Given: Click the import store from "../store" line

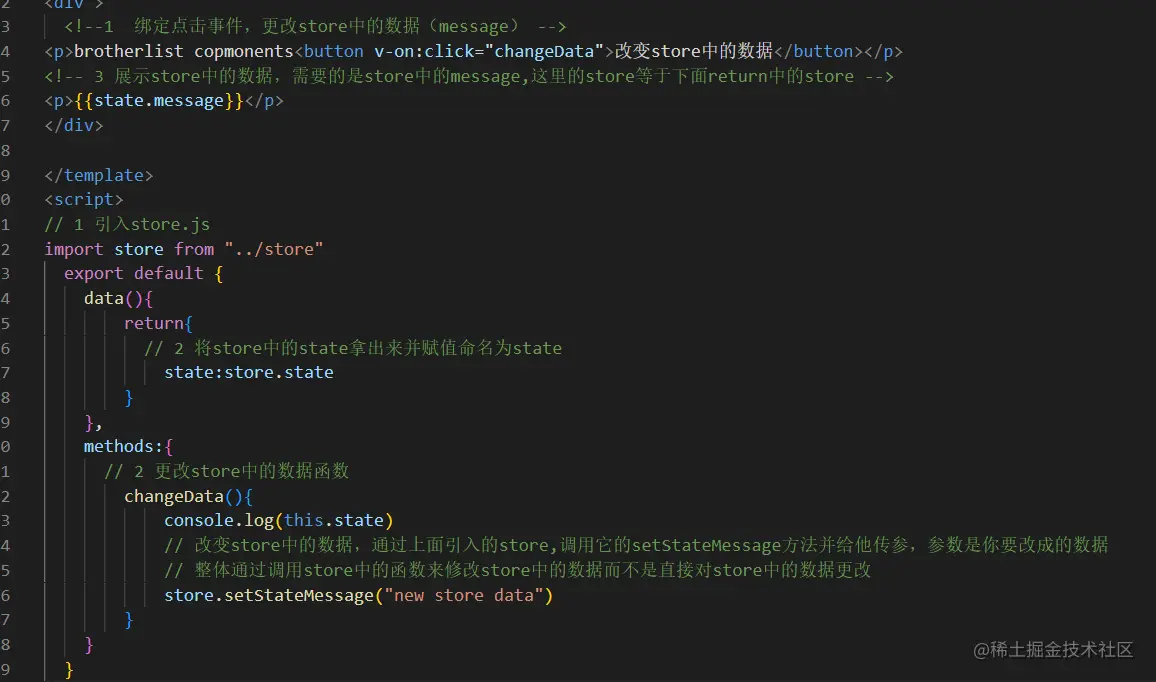Looking at the screenshot, I should tap(183, 249).
